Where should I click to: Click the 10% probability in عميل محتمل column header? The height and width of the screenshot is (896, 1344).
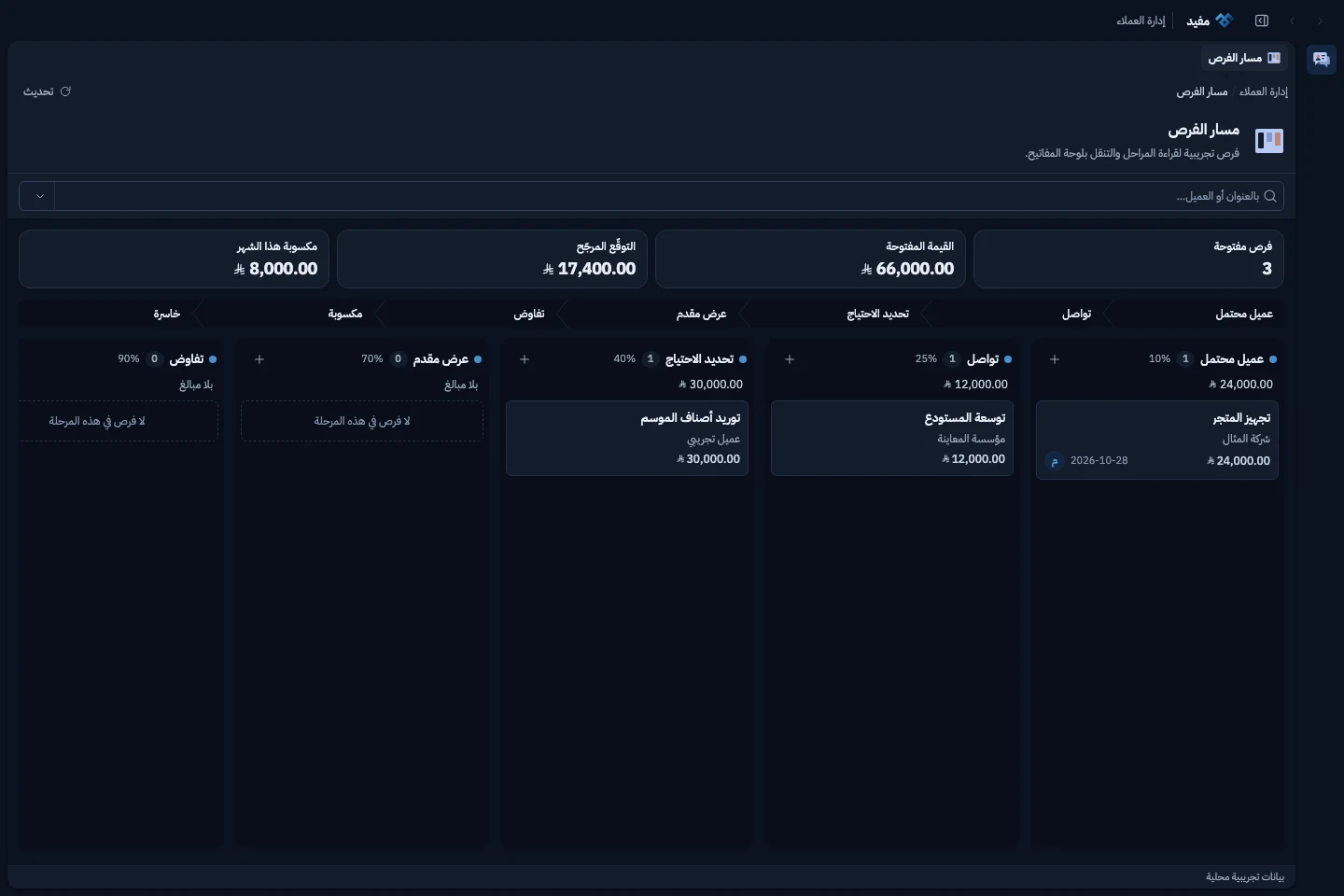point(1159,359)
